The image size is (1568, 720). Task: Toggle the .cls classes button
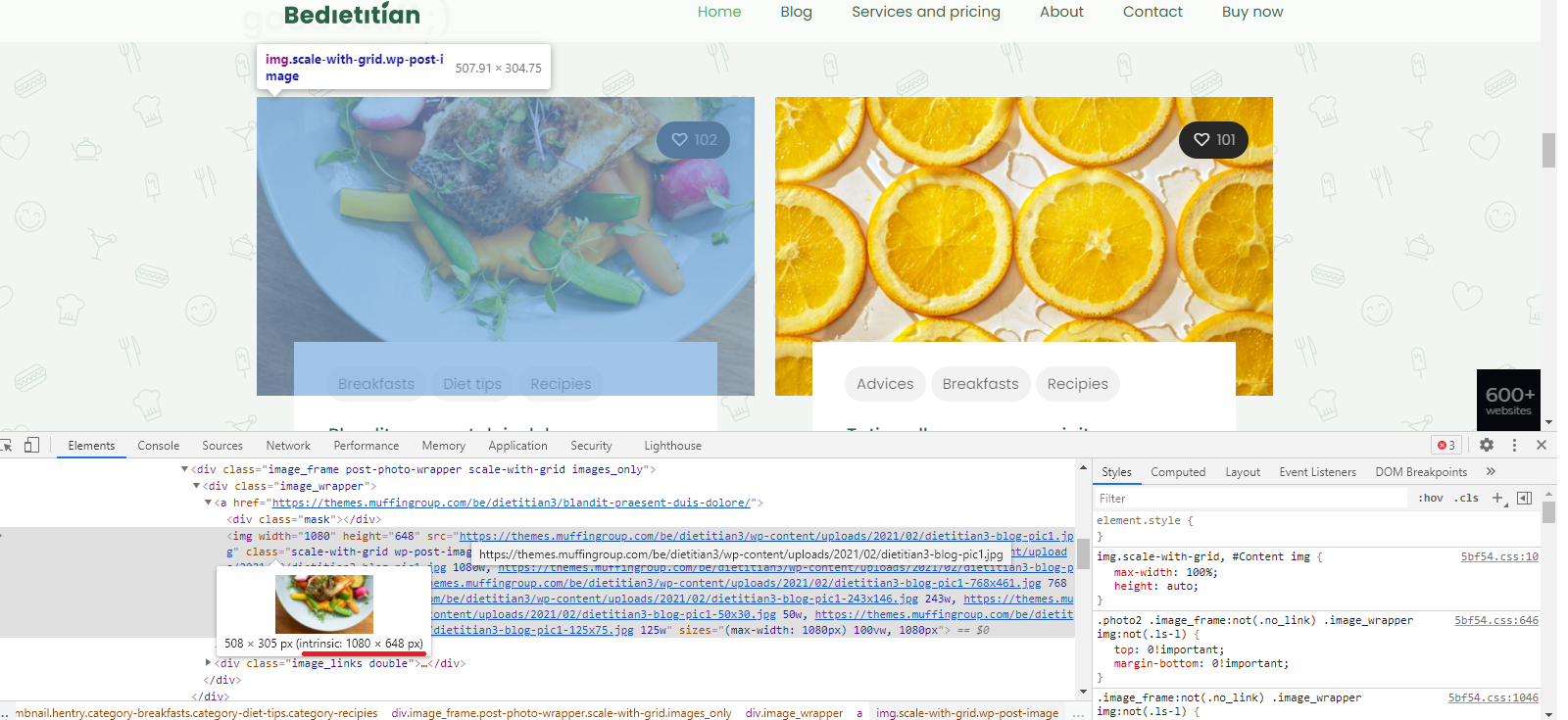pyautogui.click(x=1466, y=498)
